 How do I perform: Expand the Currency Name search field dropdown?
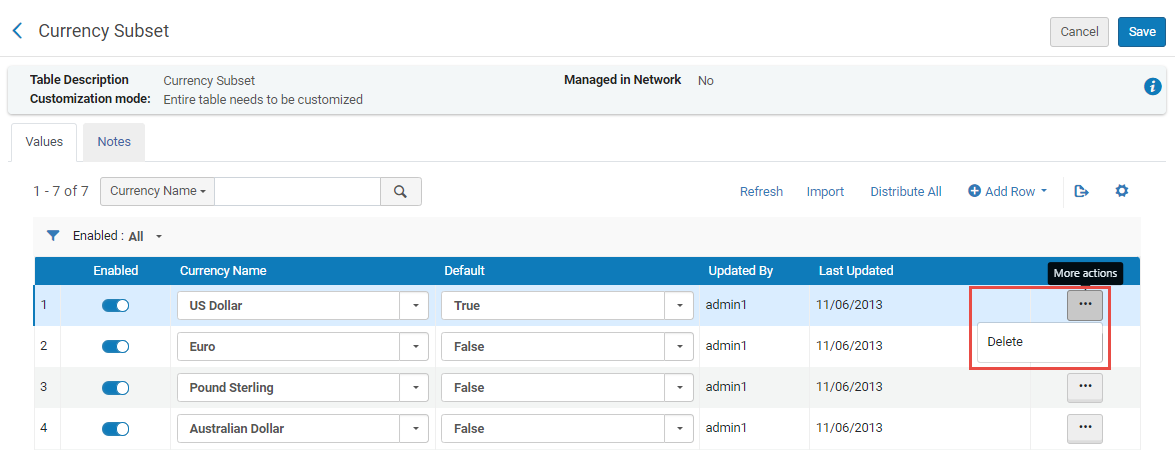click(x=158, y=192)
